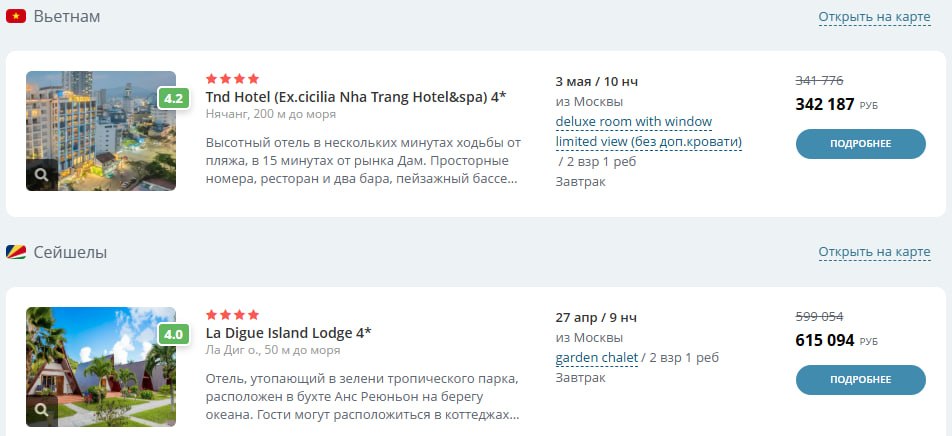Click the Seychelles flag icon
Screen dimensions: 952x436
click(15, 253)
